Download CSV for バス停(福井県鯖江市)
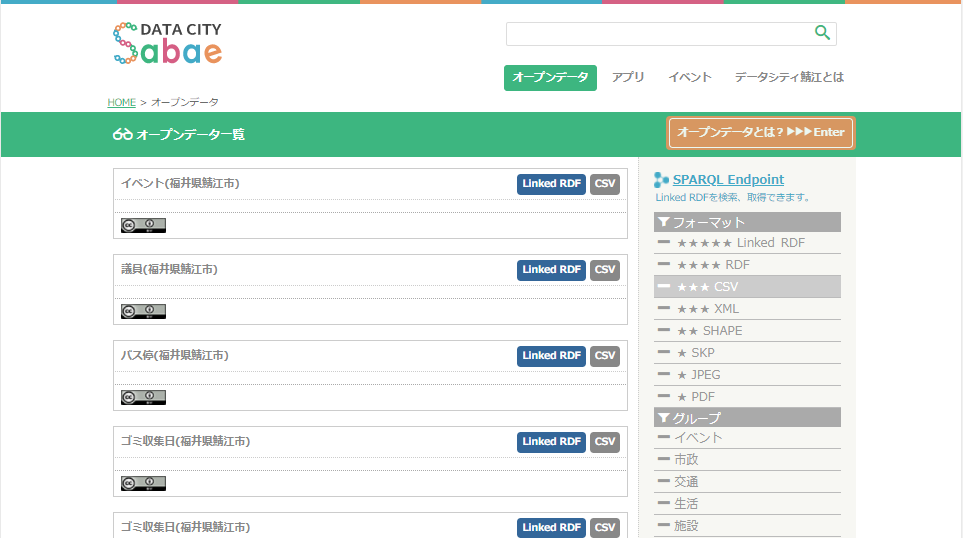 (604, 356)
